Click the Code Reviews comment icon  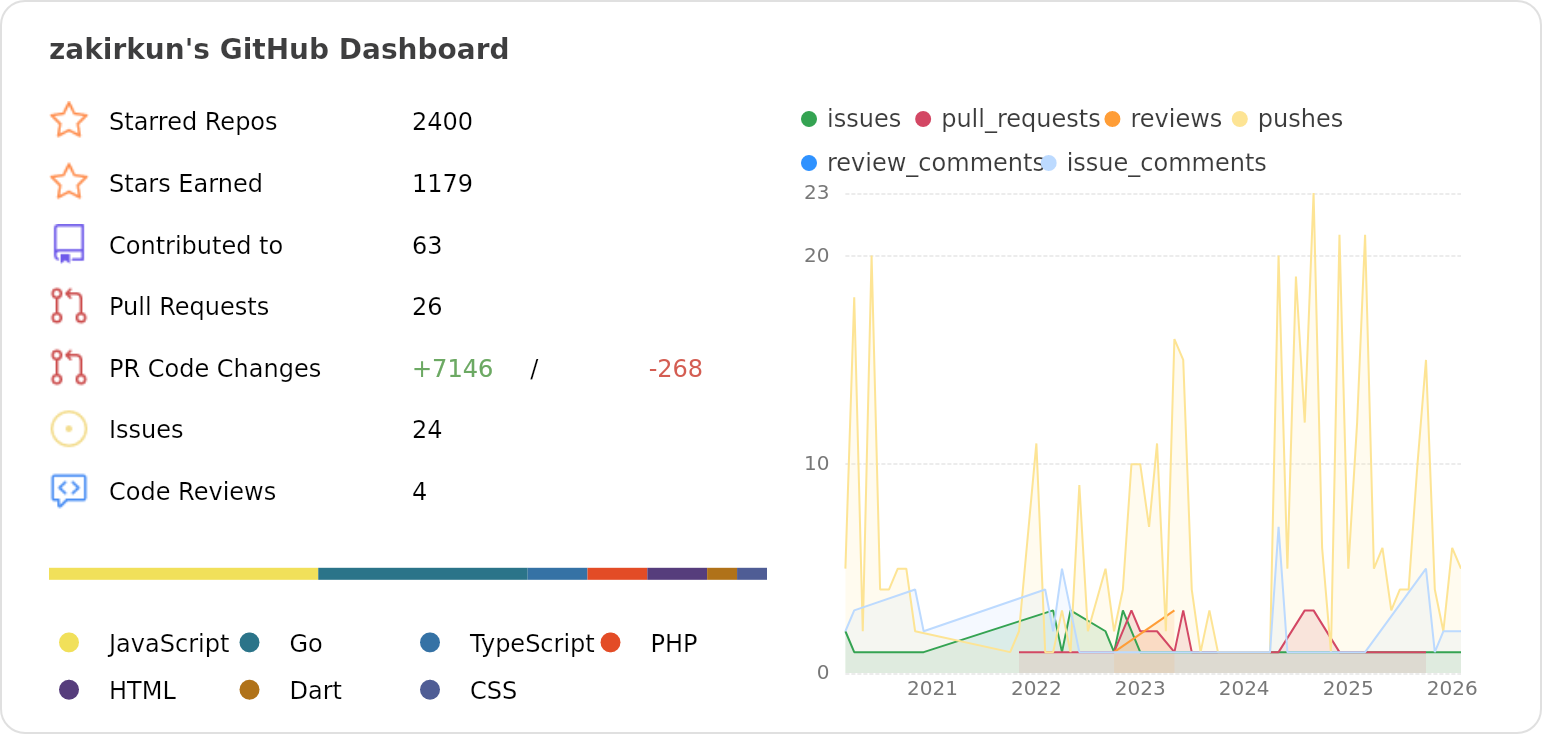coord(68,491)
